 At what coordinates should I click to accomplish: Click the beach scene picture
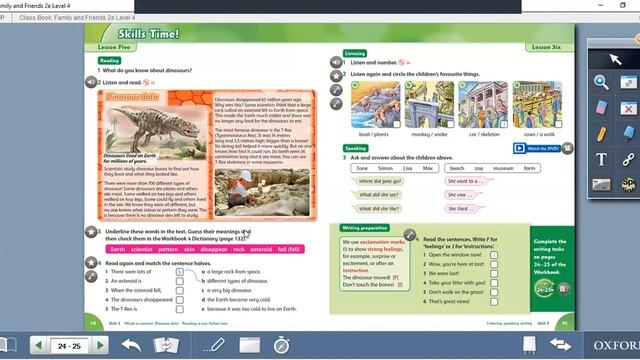click(x=376, y=104)
